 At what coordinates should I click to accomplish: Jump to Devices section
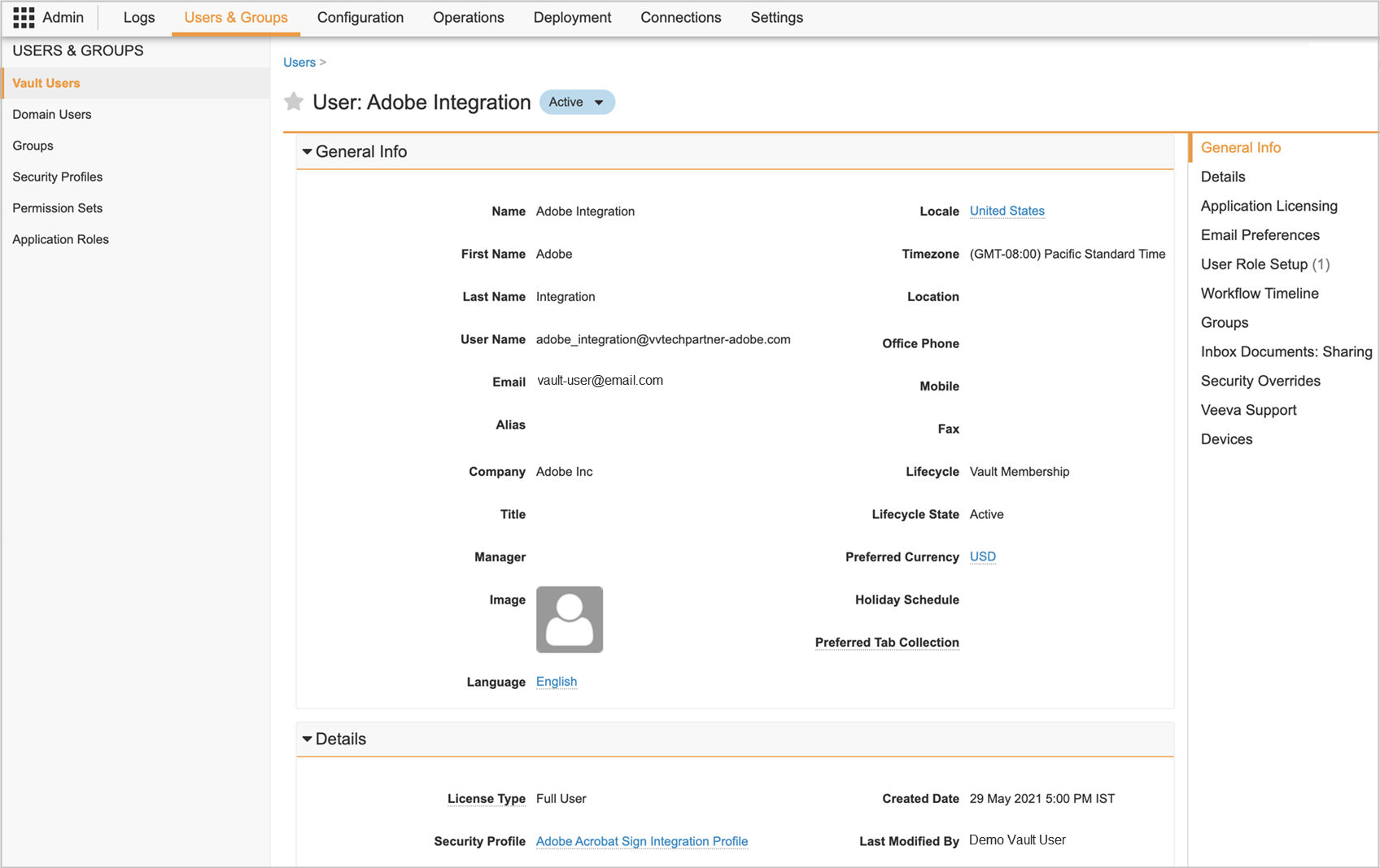point(1227,439)
